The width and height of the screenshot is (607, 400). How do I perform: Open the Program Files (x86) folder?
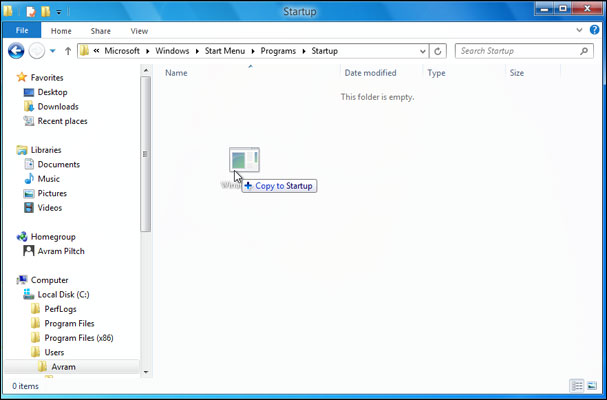(x=79, y=338)
